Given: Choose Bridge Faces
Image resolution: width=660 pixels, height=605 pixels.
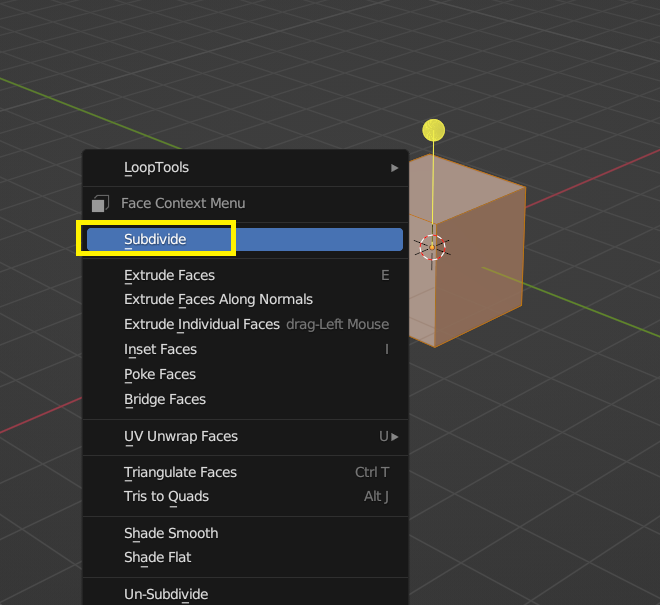Looking at the screenshot, I should 245,399.
